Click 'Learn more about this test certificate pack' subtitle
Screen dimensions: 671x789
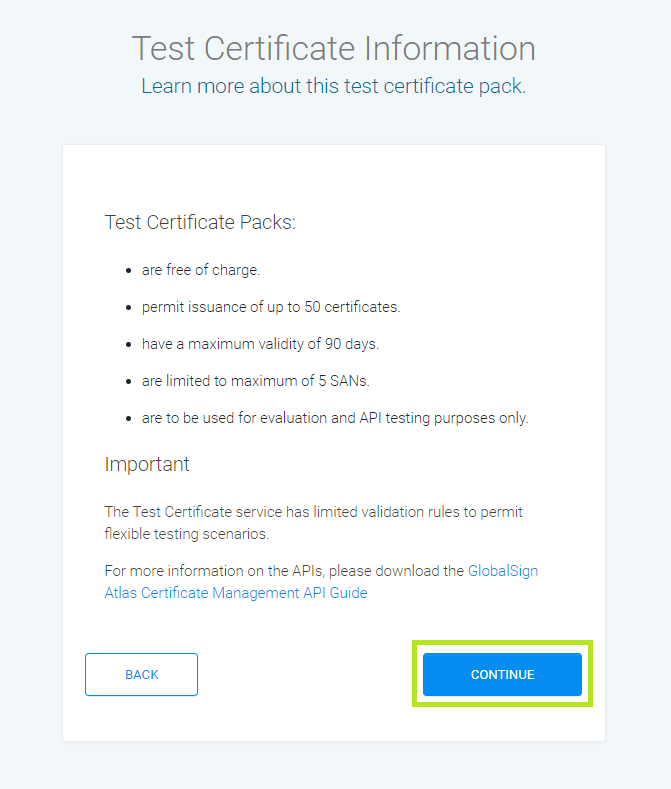point(333,86)
